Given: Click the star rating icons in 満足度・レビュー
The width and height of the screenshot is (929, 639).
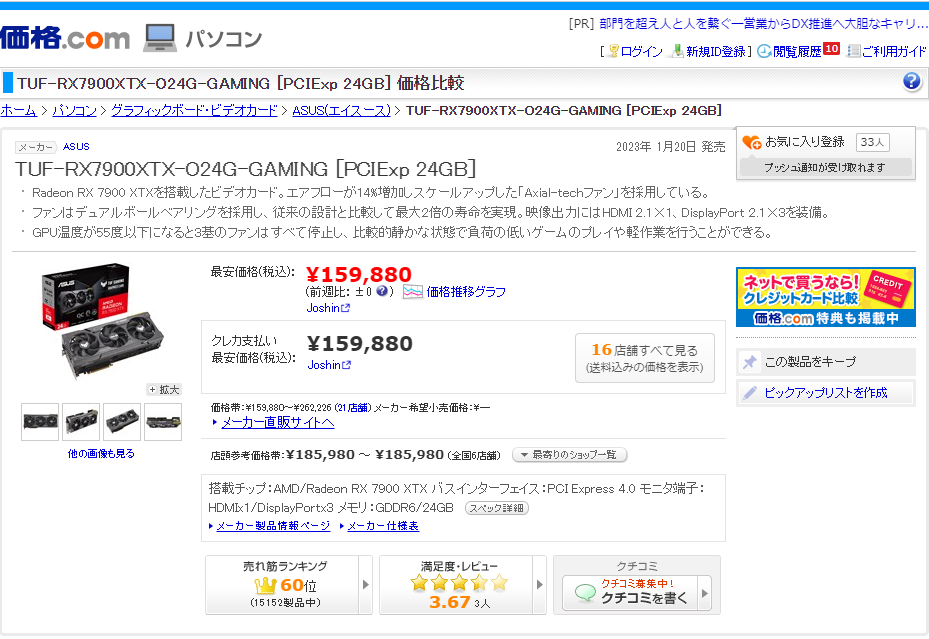Looking at the screenshot, I should [459, 583].
